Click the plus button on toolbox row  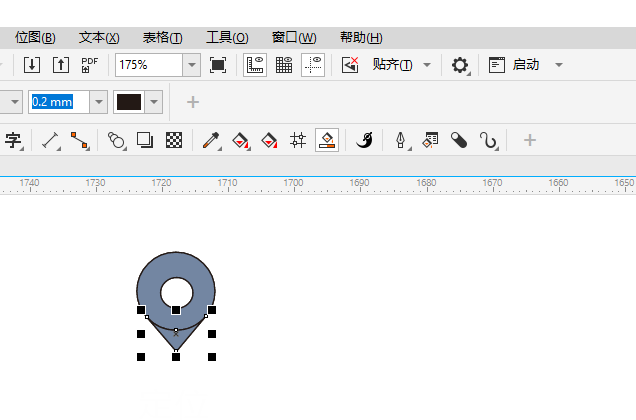[530, 140]
